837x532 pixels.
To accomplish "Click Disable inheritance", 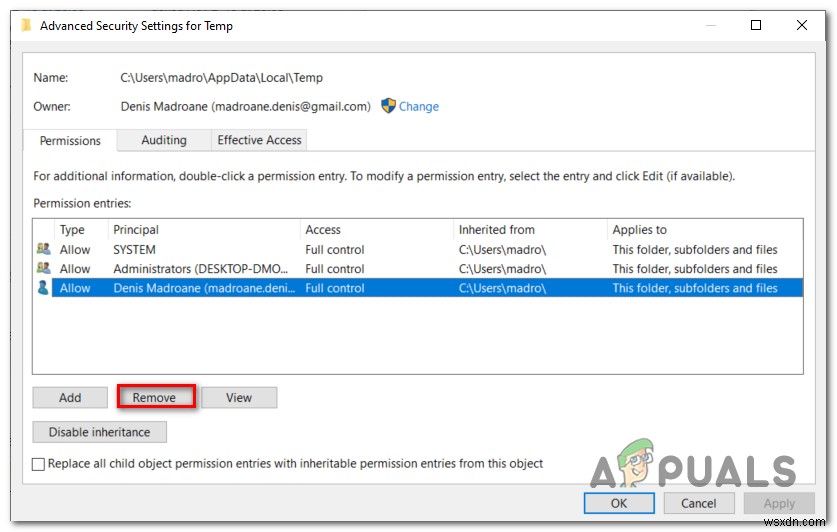I will point(99,432).
